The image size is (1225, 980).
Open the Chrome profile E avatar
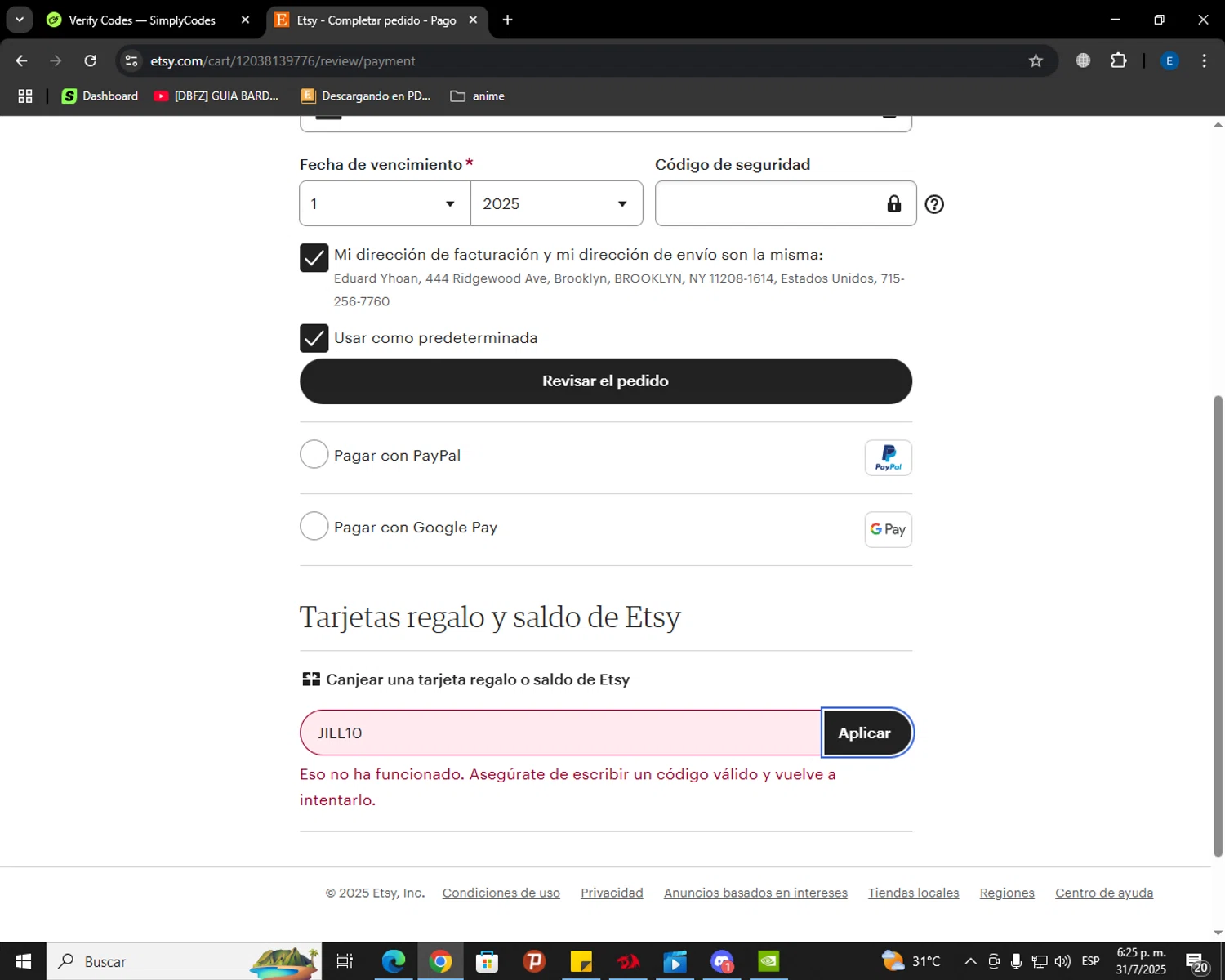[x=1169, y=60]
